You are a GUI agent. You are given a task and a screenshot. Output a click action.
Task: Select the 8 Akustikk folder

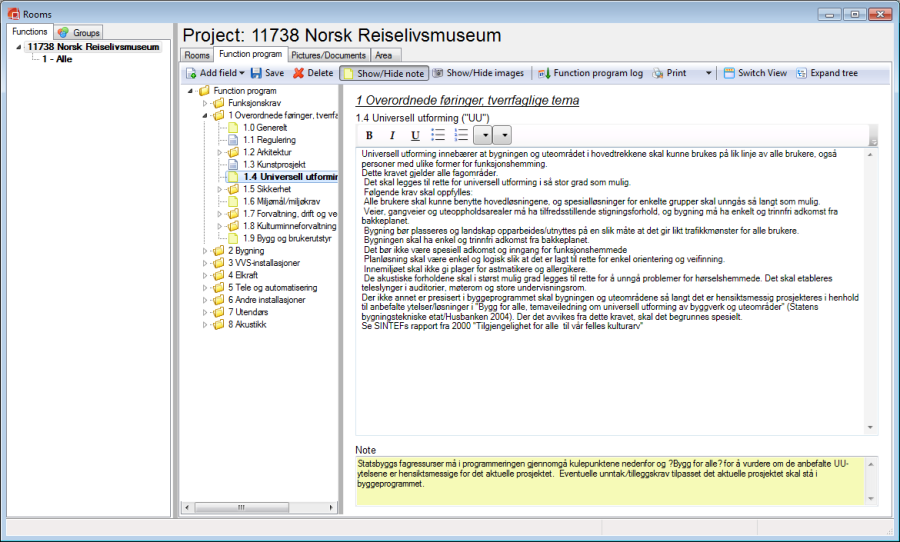click(249, 324)
